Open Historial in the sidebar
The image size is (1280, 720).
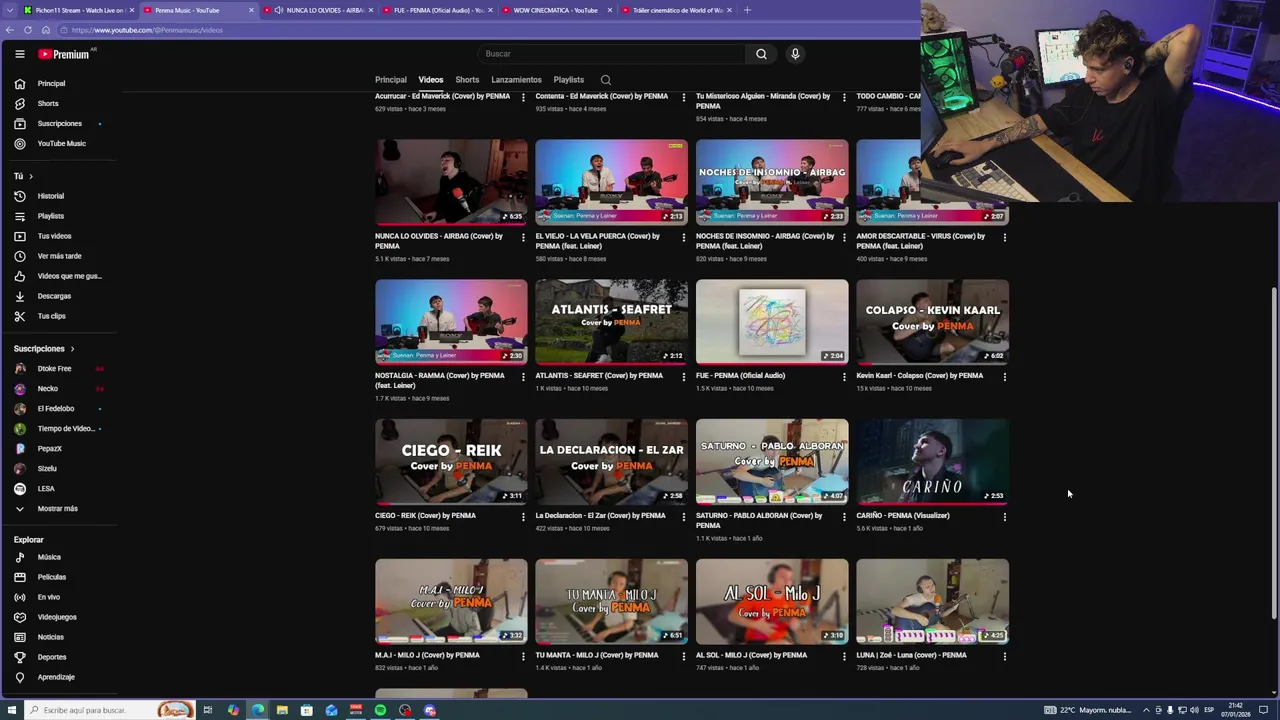click(x=58, y=196)
